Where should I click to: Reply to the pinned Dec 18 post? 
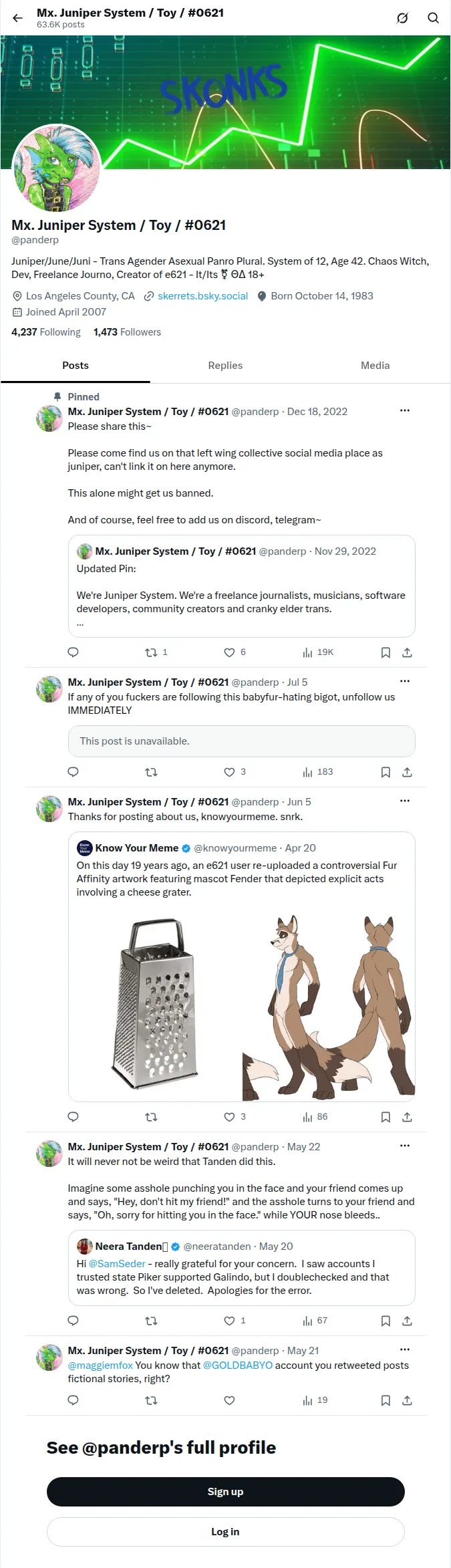[x=73, y=652]
